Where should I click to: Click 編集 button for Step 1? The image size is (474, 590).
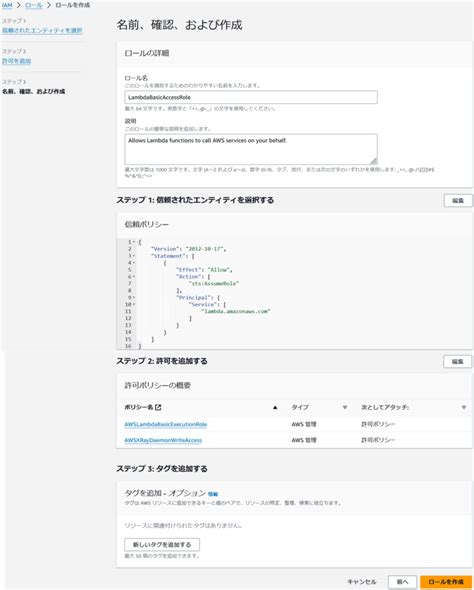[457, 201]
